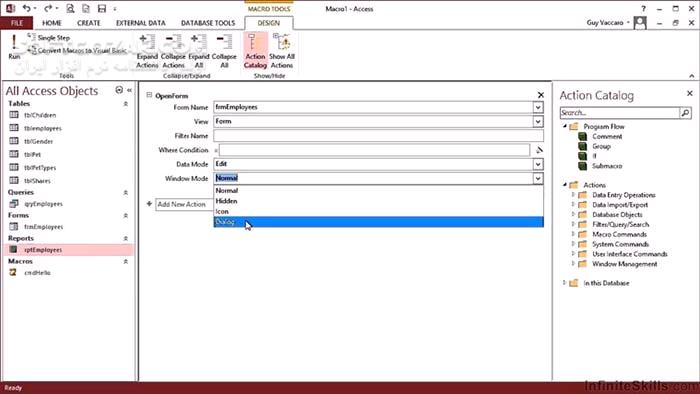
Task: Collapse navigation pane shutter bar
Action: click(x=129, y=90)
